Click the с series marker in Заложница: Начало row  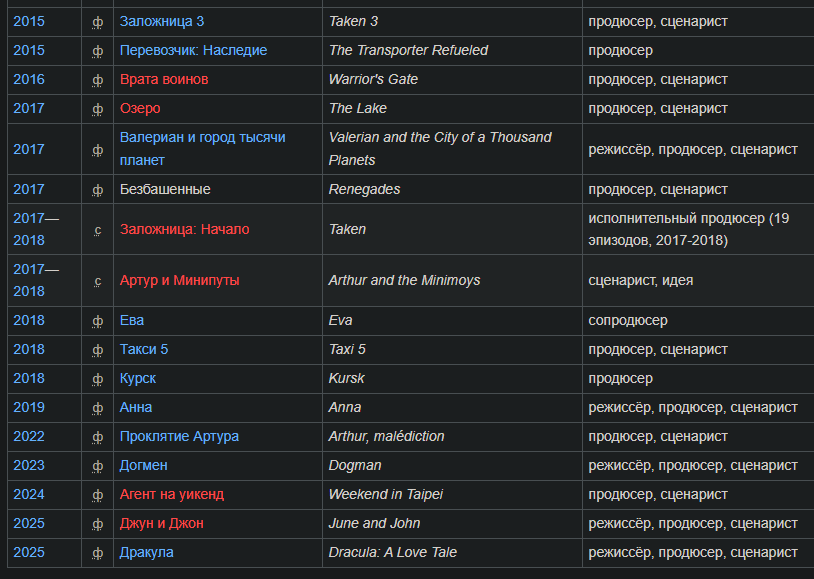pyautogui.click(x=98, y=230)
